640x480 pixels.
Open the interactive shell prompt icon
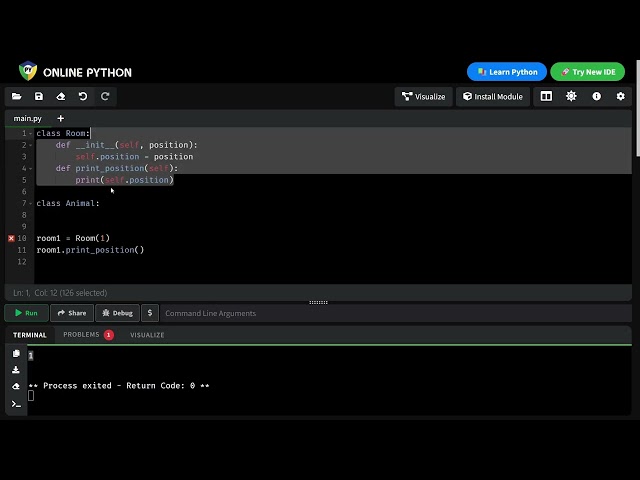(16, 404)
